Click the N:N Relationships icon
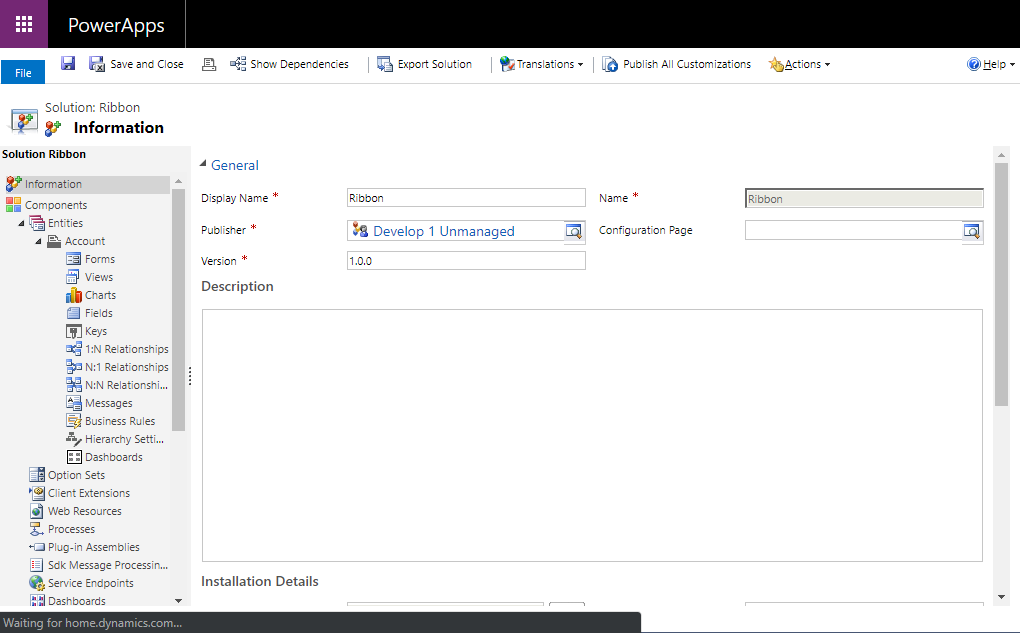1020x633 pixels. [74, 385]
